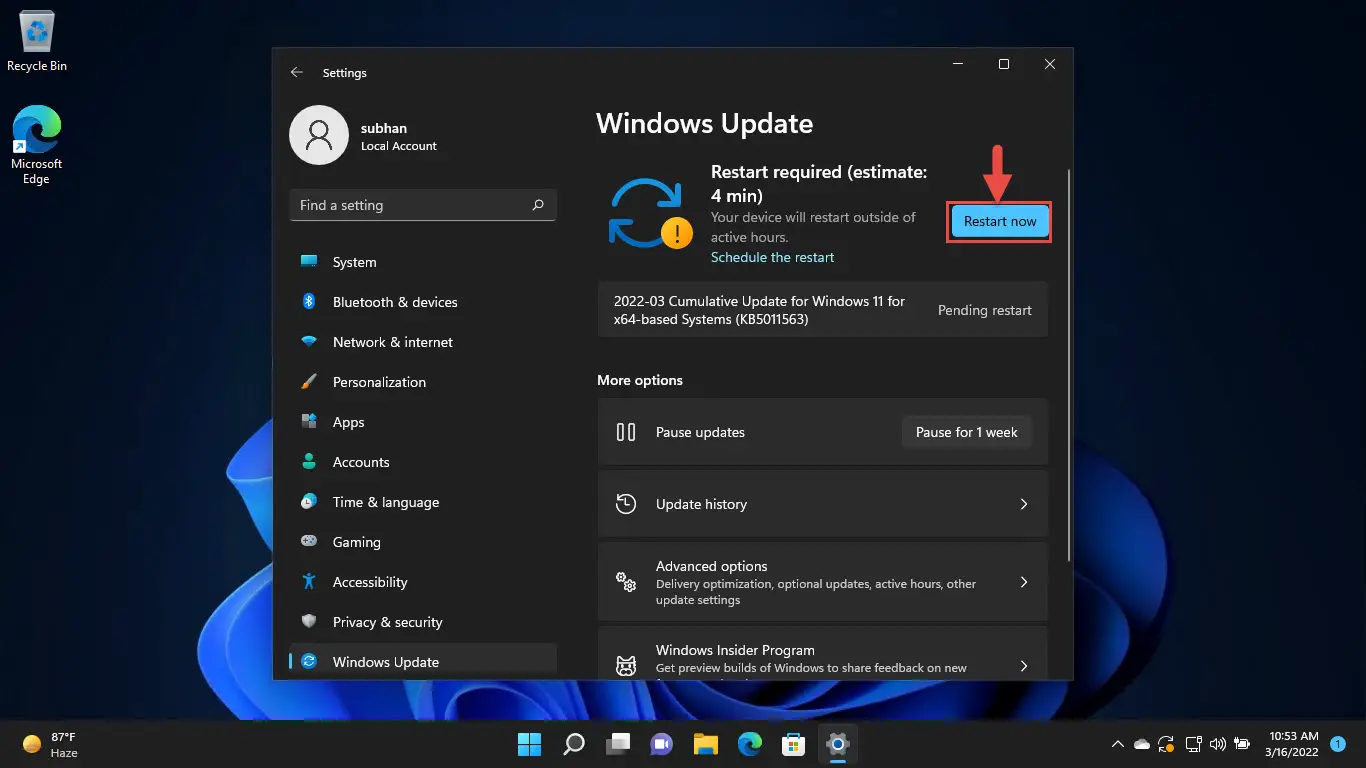The width and height of the screenshot is (1366, 768).
Task: Click the Pause updates icon
Action: click(x=626, y=432)
